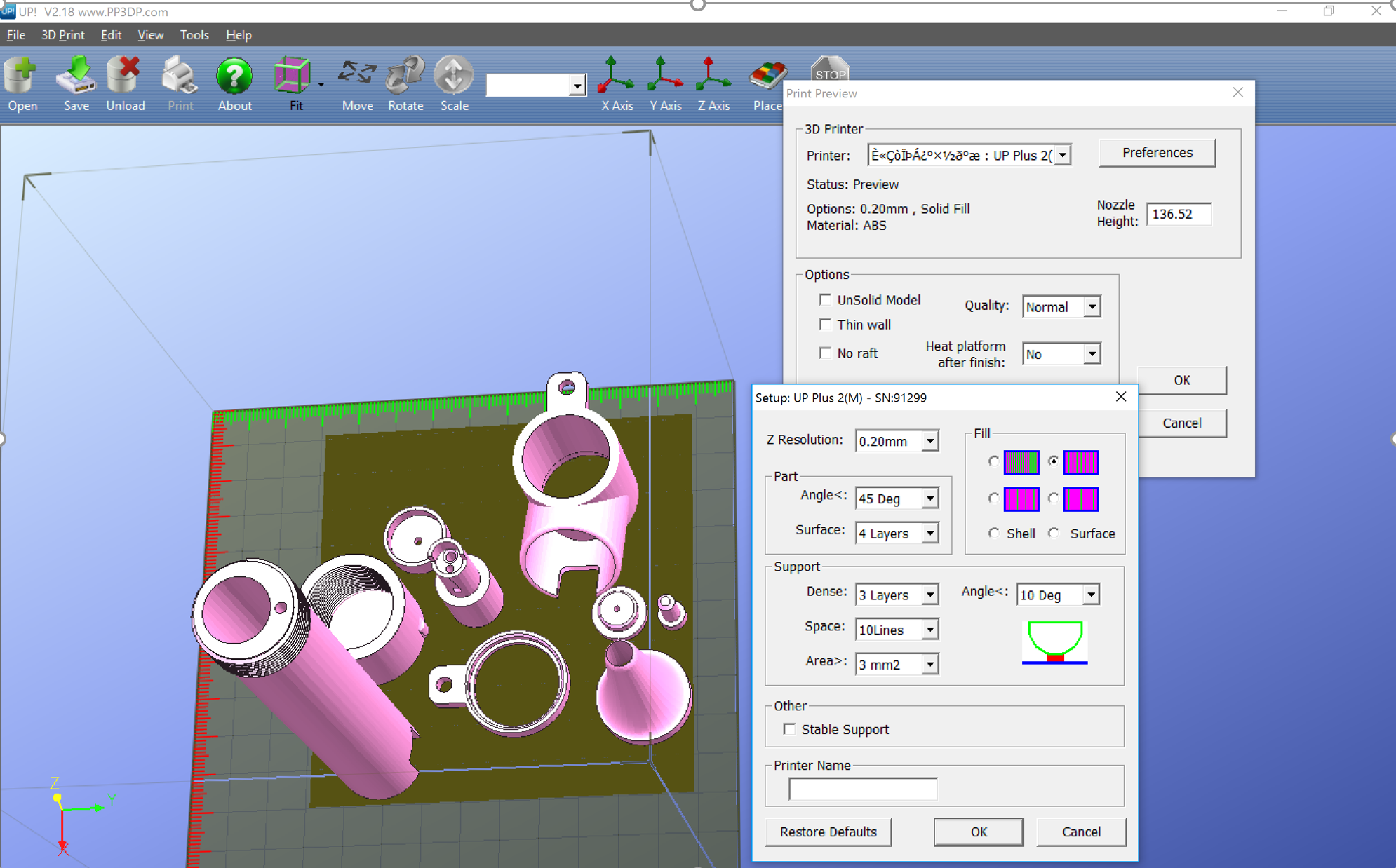Expand the Support Space dropdown

pos(929,630)
